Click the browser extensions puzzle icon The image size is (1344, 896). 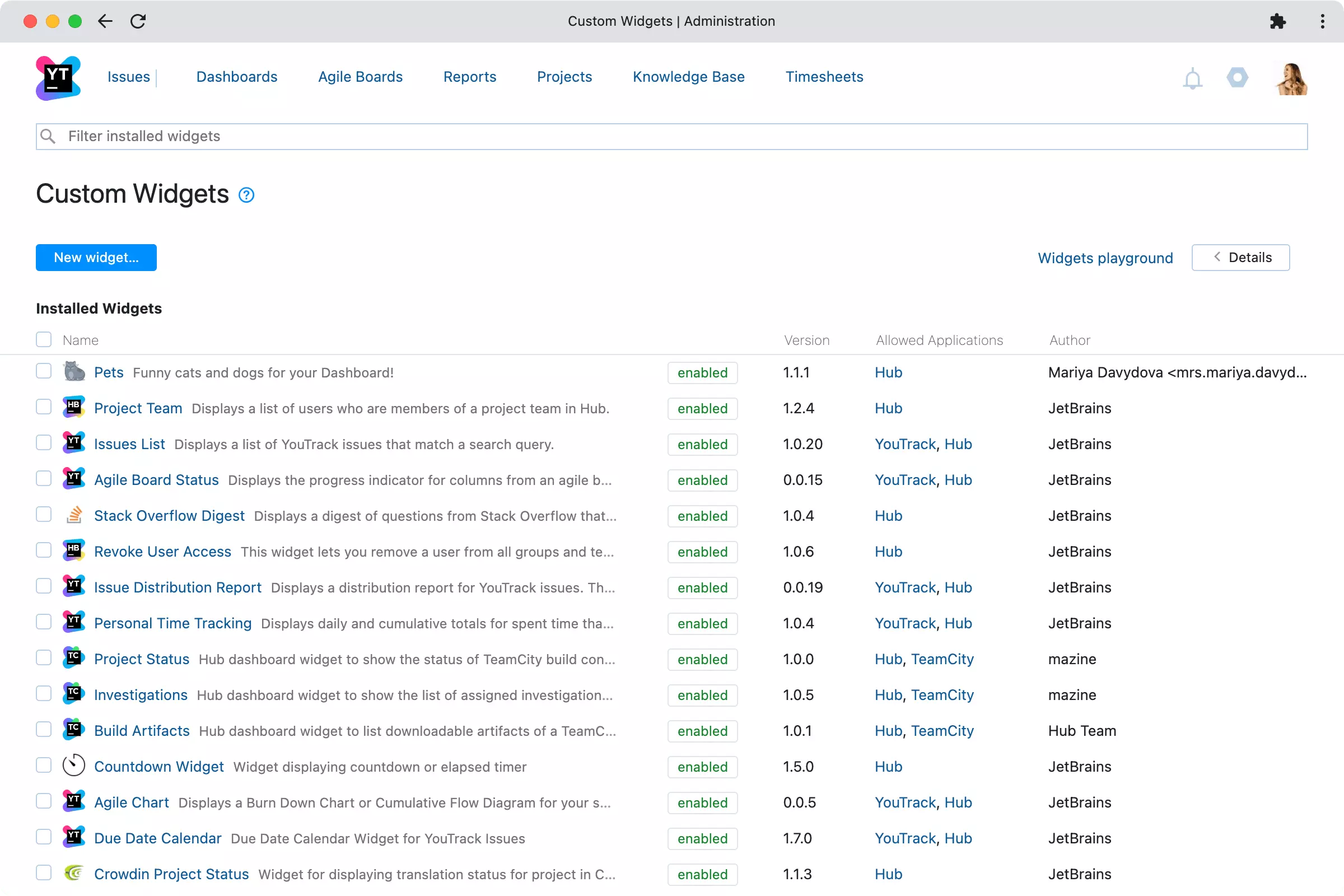click(1278, 22)
